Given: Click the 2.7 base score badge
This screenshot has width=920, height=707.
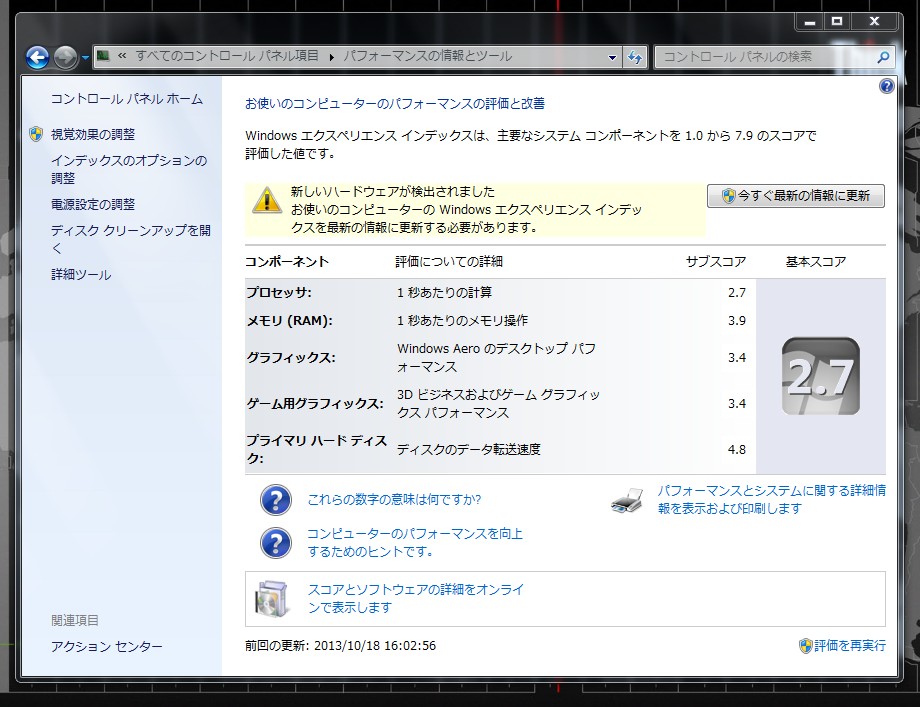Looking at the screenshot, I should (x=821, y=376).
